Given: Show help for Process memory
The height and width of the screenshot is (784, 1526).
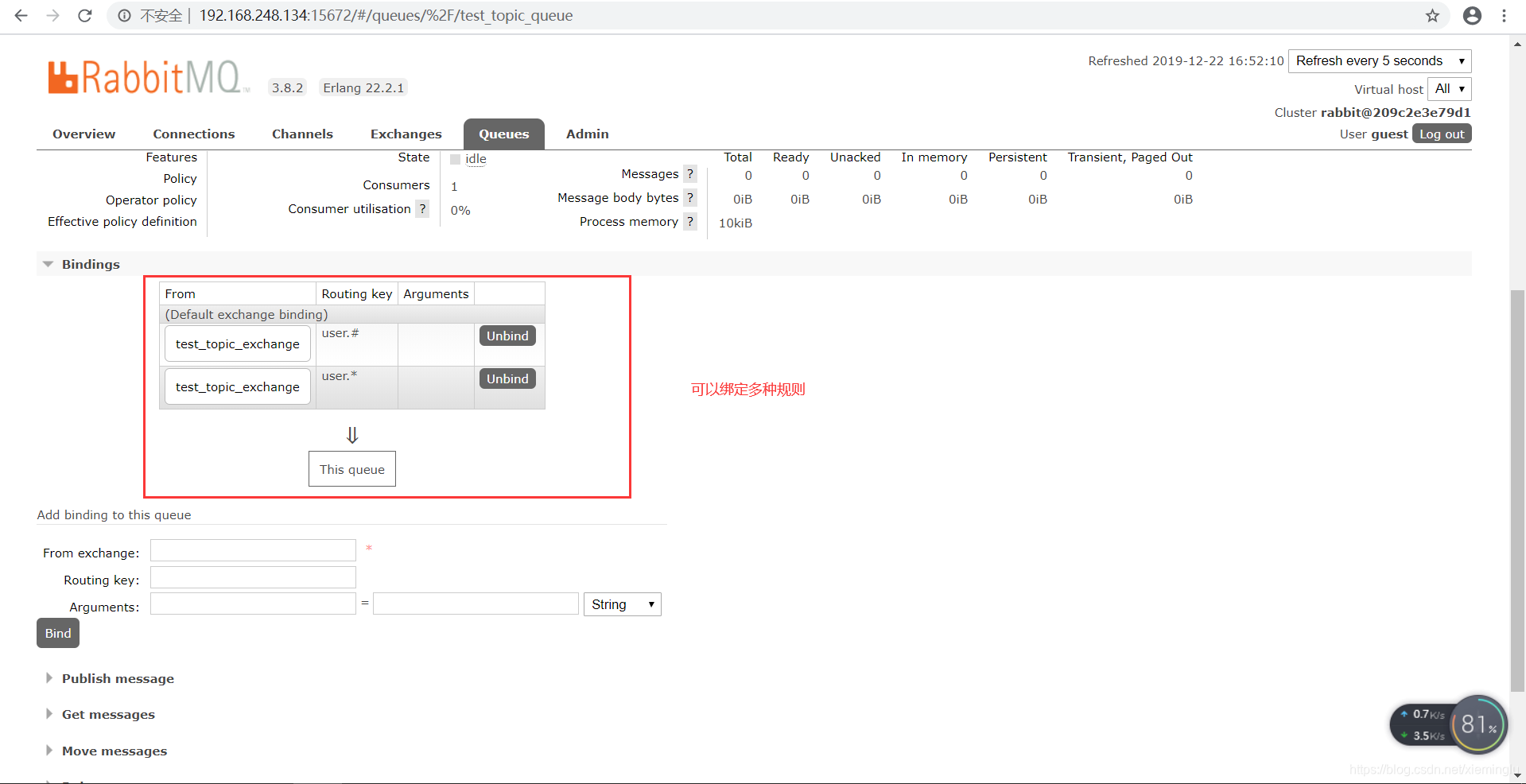Looking at the screenshot, I should (x=690, y=222).
